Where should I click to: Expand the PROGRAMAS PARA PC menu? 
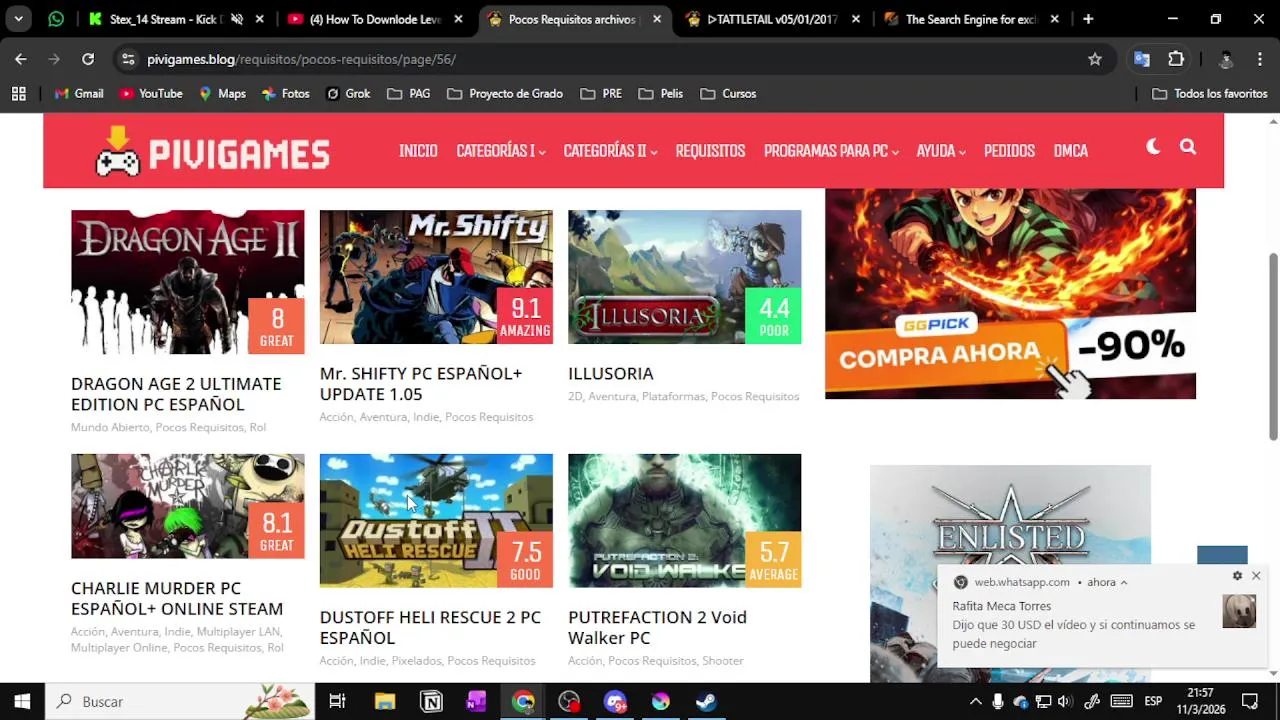(x=831, y=151)
